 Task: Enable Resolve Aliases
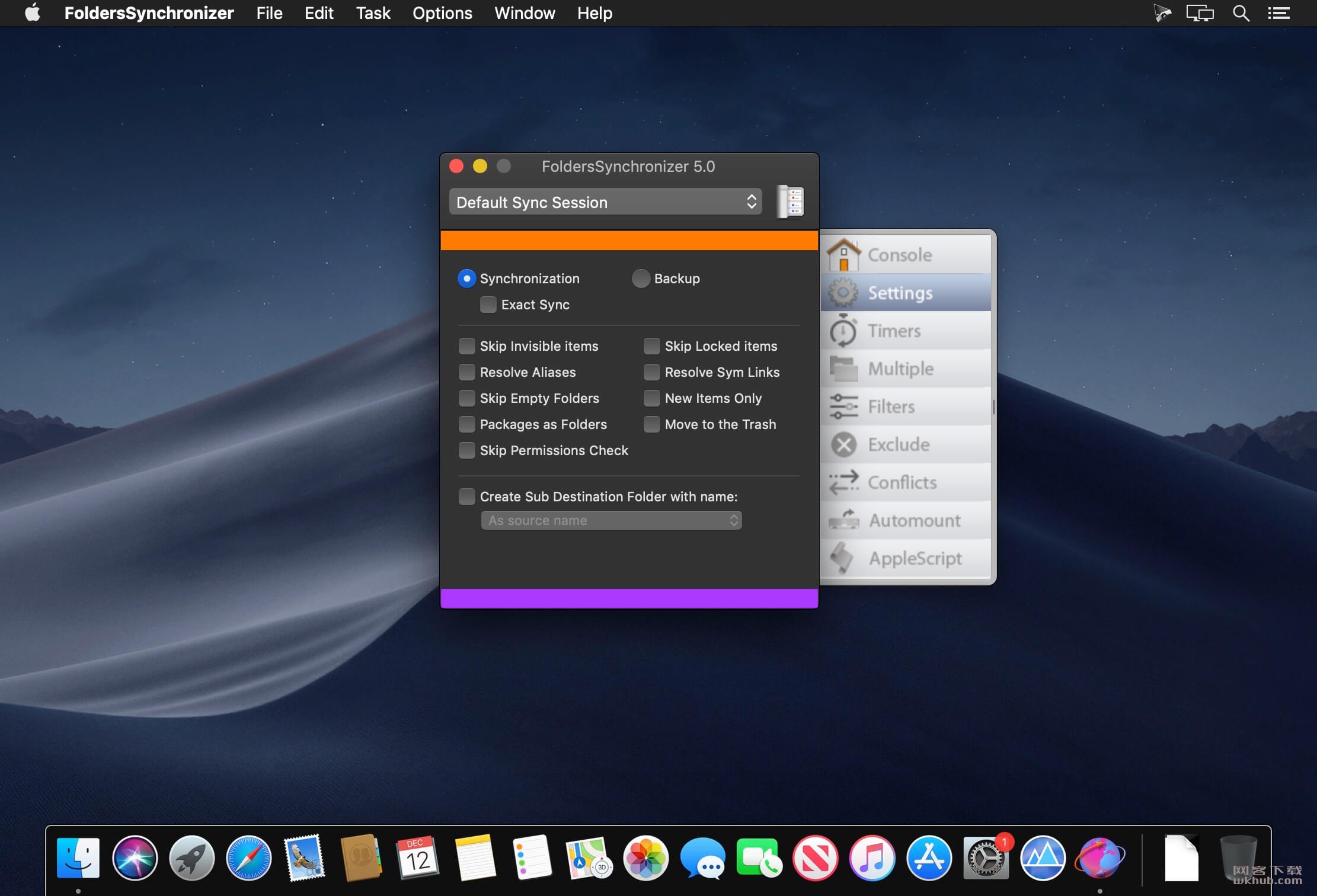coord(467,372)
